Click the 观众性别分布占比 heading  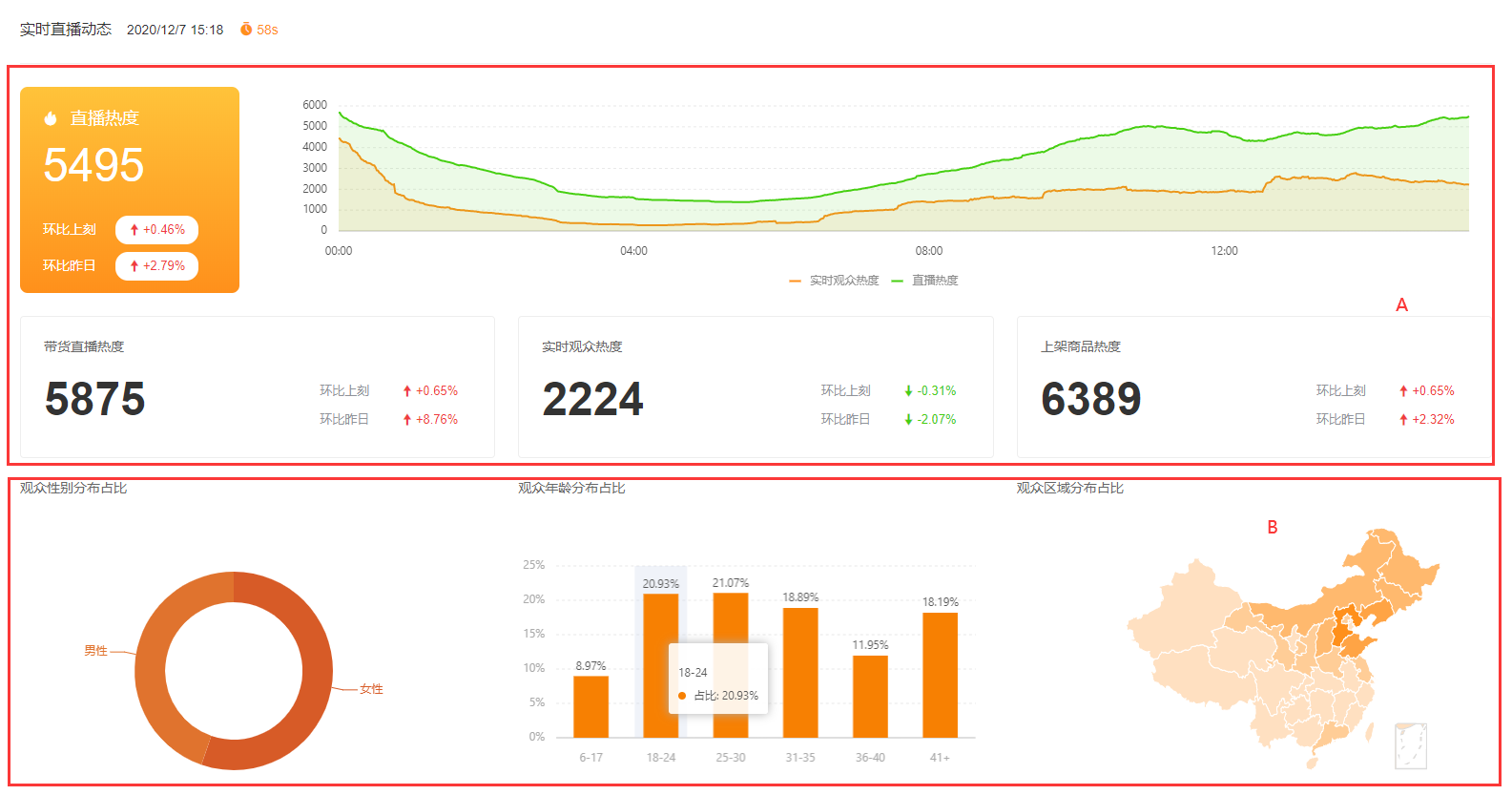click(x=73, y=488)
